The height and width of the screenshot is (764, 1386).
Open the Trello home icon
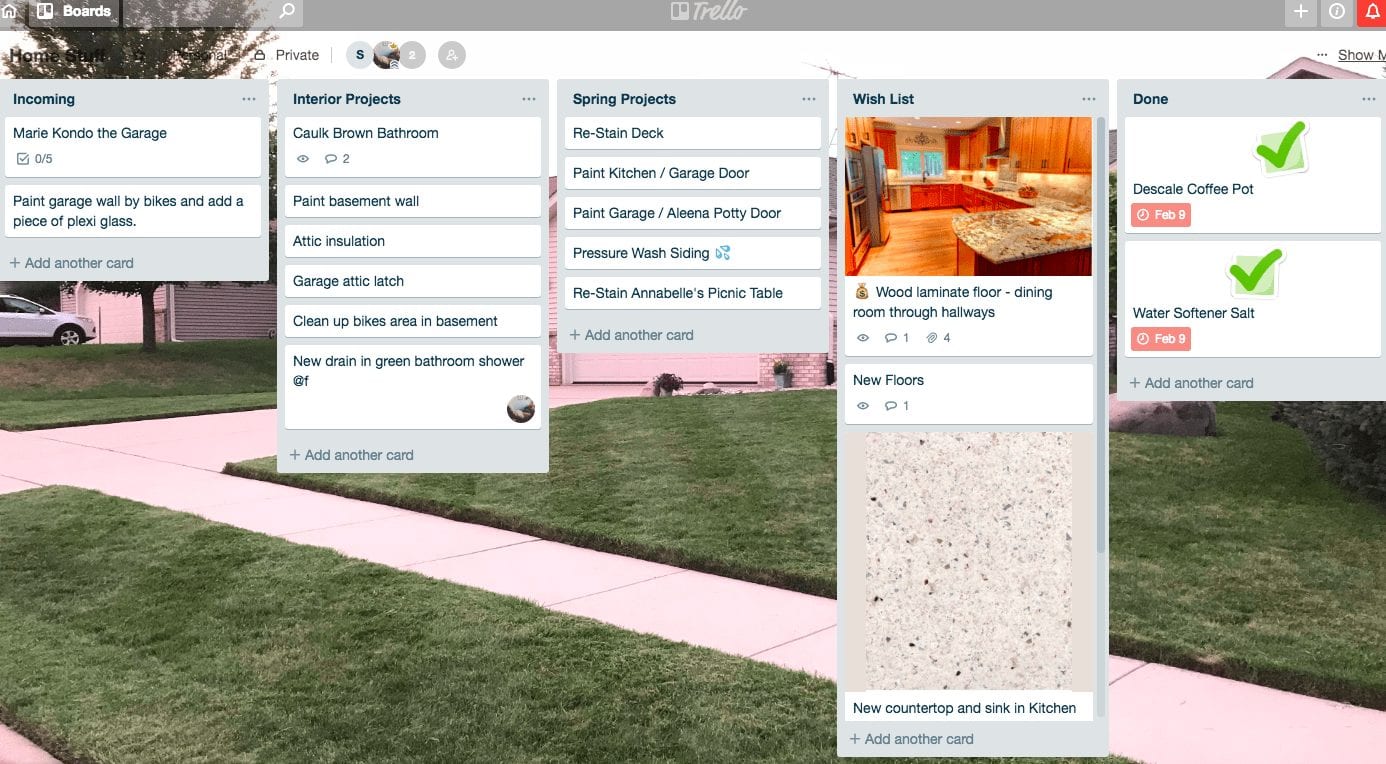[9, 11]
